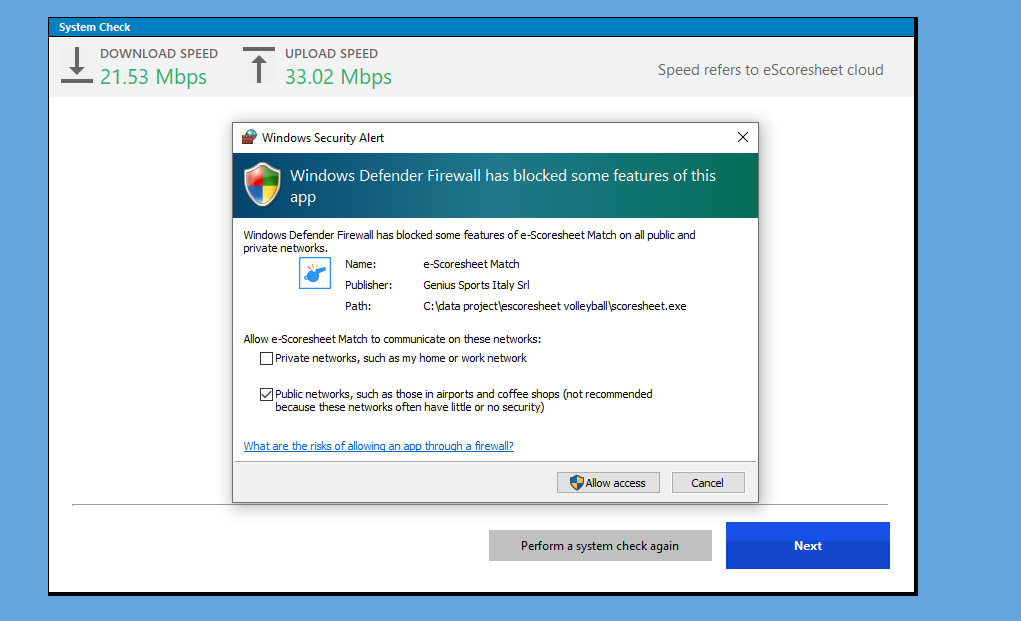Enable the Private networks checkbox
The width and height of the screenshot is (1021, 621).
266,359
